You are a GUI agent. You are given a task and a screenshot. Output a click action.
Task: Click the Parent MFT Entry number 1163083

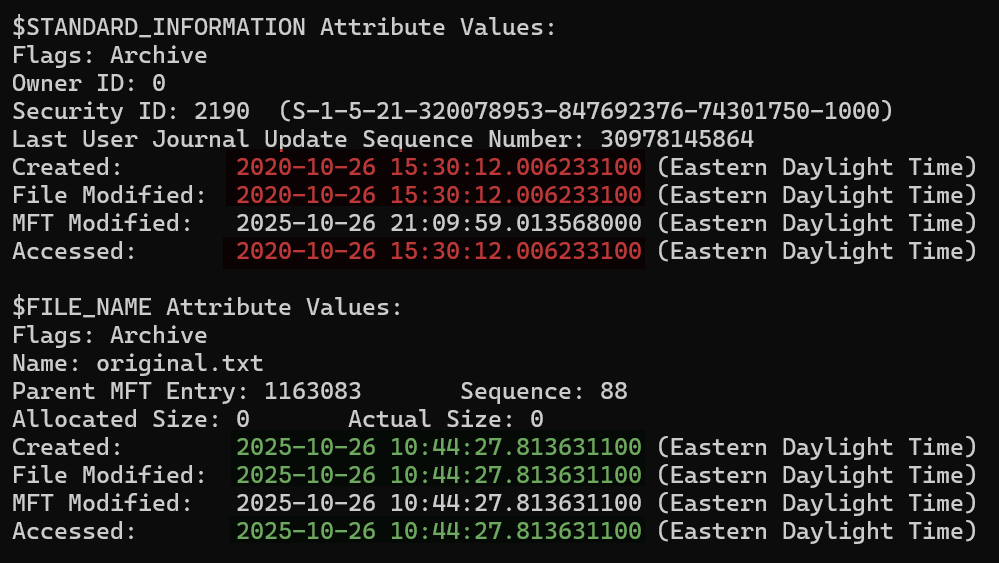(312, 391)
